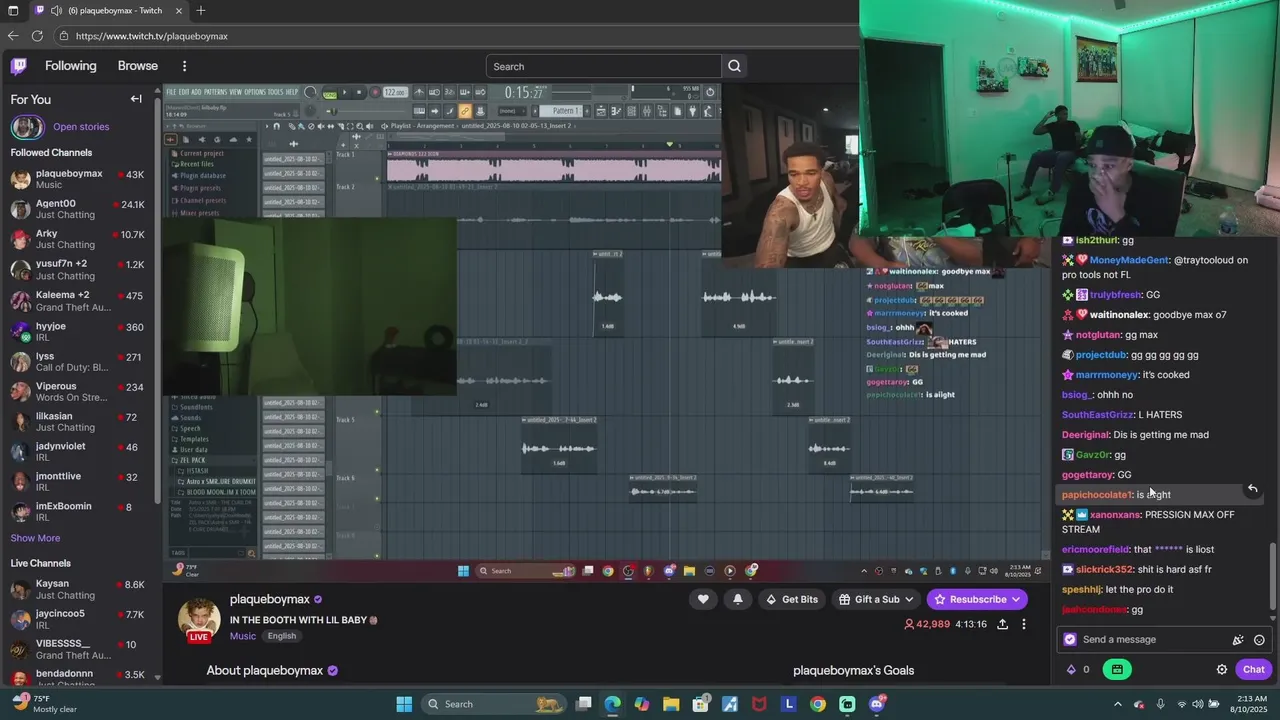The height and width of the screenshot is (720, 1280).
Task: Click the microphone icon in system tray
Action: (1160, 704)
